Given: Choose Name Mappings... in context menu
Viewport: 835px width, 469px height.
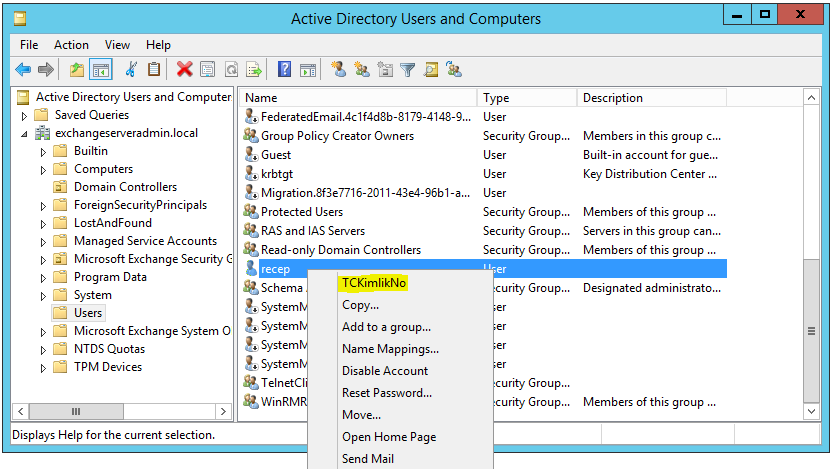Looking at the screenshot, I should (x=390, y=349).
